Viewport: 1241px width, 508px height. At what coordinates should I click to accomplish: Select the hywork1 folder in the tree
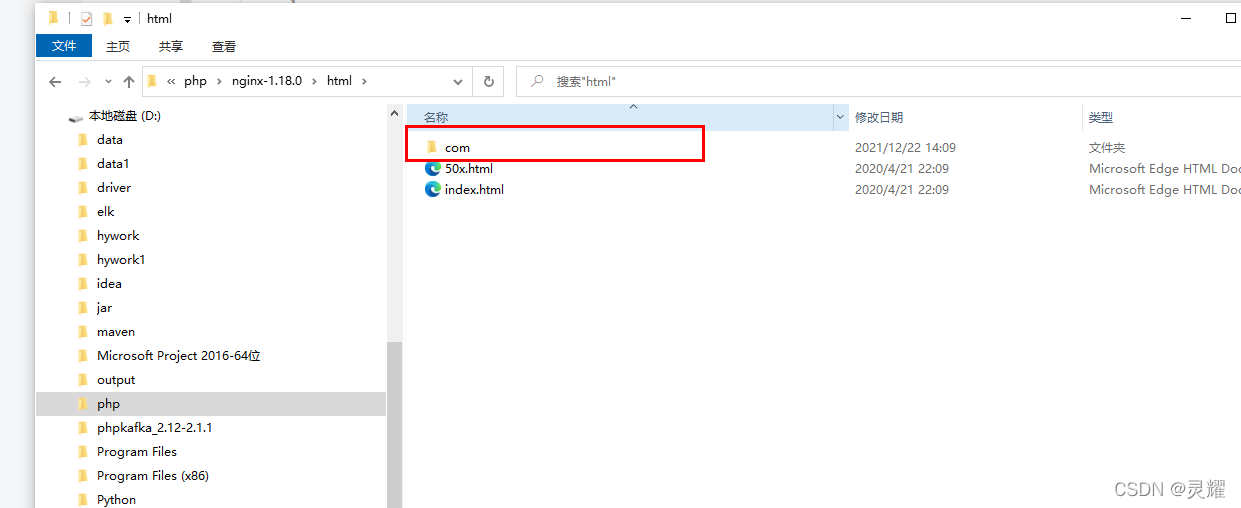(x=121, y=259)
